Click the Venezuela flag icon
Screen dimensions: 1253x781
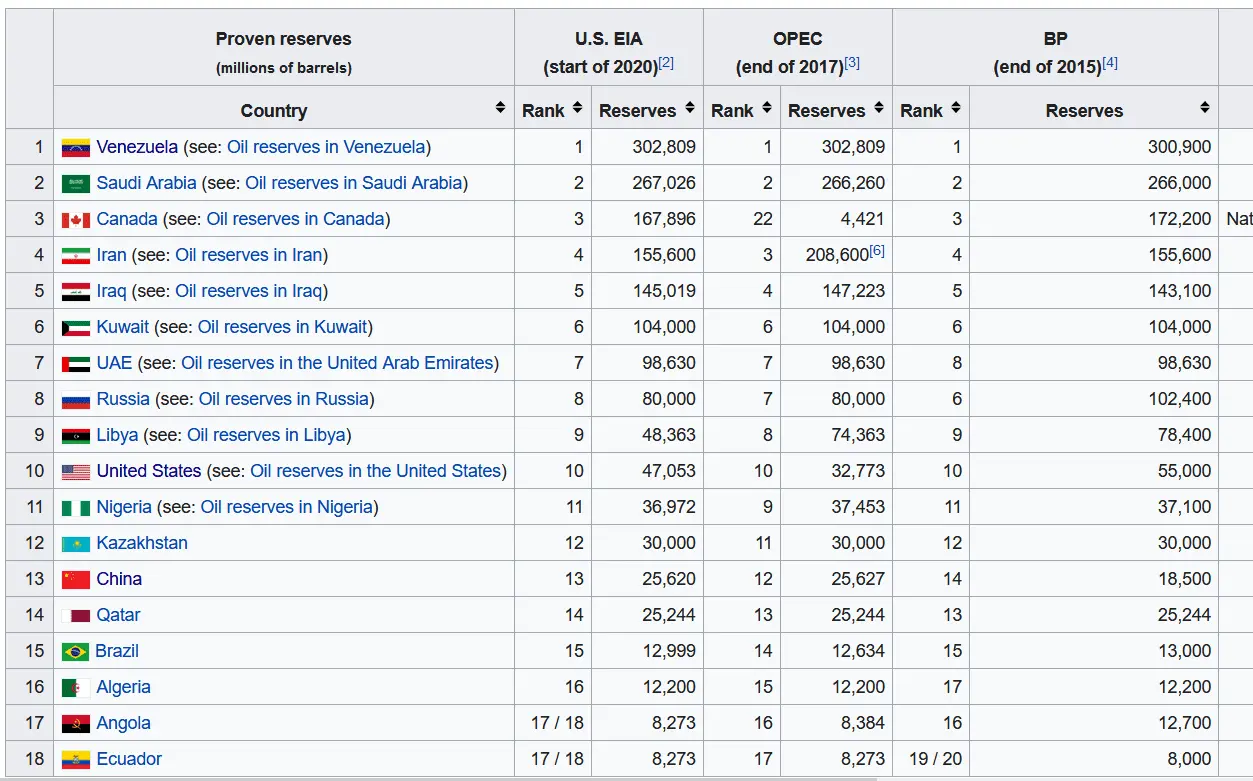click(76, 148)
